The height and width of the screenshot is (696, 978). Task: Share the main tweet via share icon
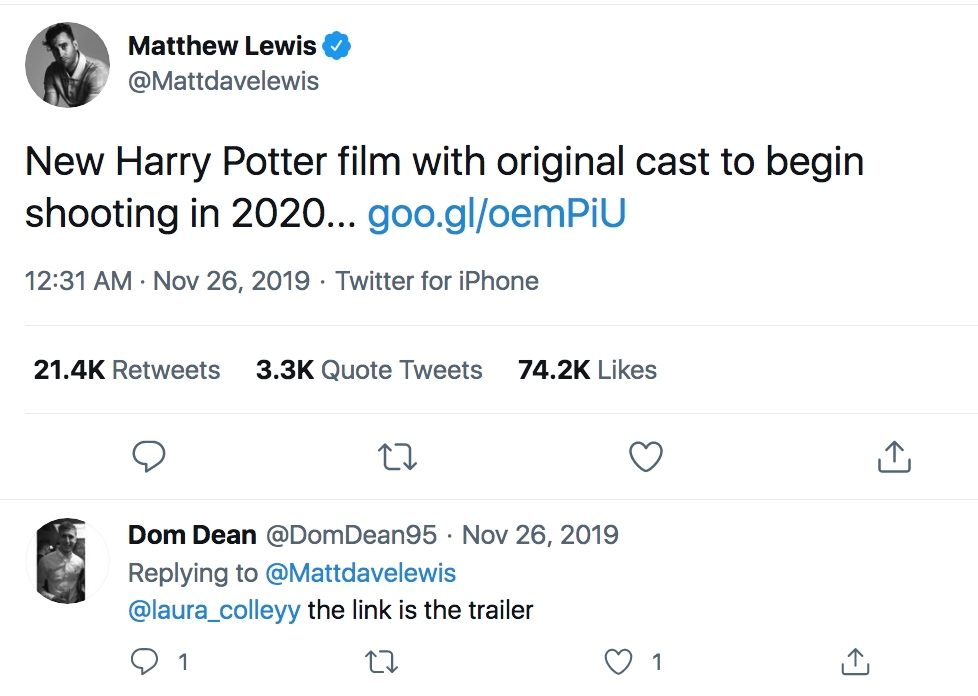click(x=894, y=456)
